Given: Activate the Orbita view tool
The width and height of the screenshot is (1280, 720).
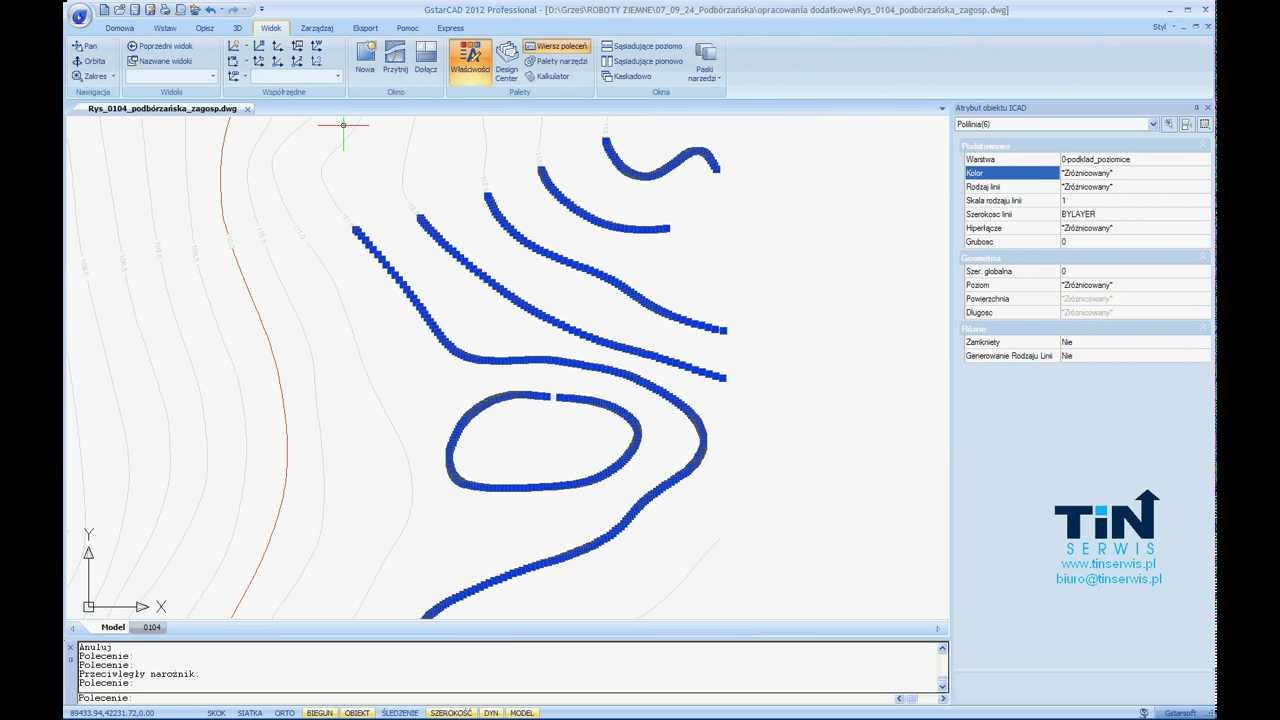Looking at the screenshot, I should pos(88,61).
